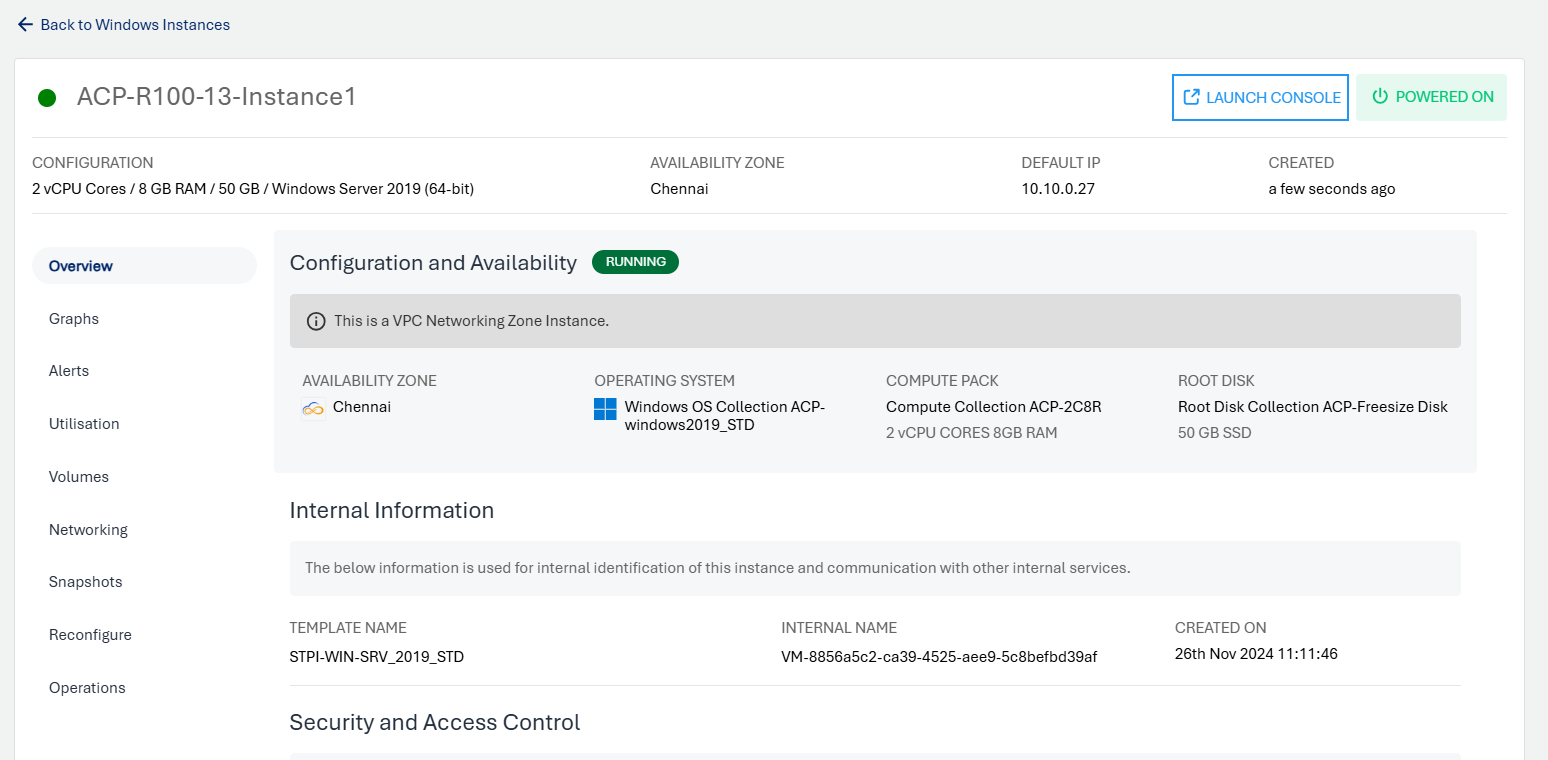This screenshot has width=1548, height=760.
Task: Click created on date 26th Nov 2024
Action: pos(1256,654)
